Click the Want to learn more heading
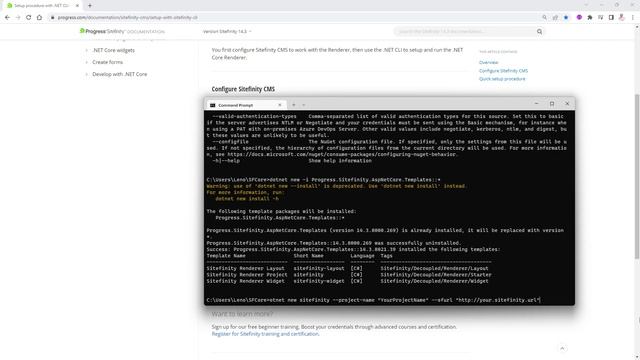 pos(242,314)
